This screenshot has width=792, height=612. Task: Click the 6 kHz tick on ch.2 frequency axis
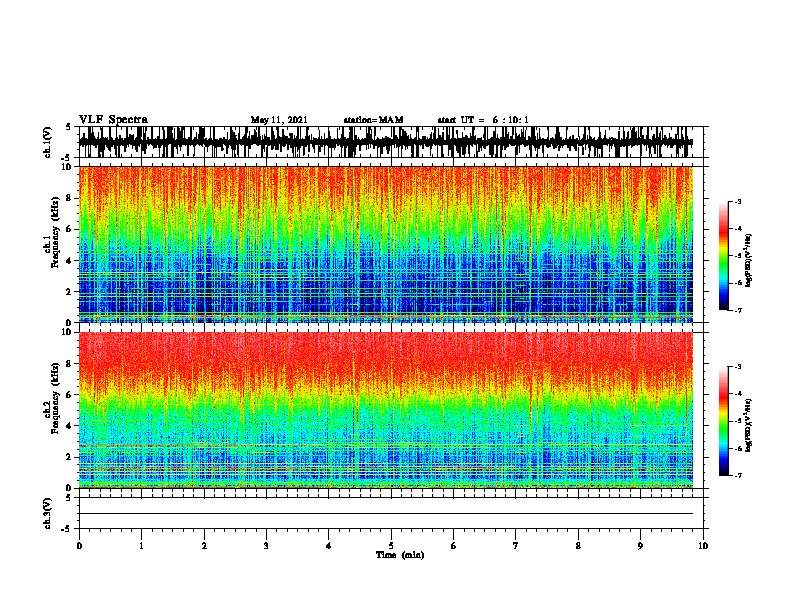point(70,394)
